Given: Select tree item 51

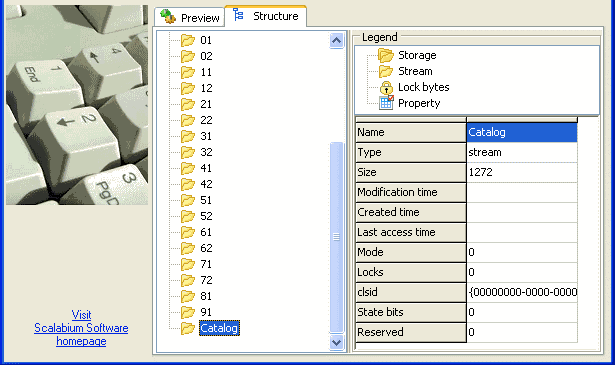Looking at the screenshot, I should (206, 200).
